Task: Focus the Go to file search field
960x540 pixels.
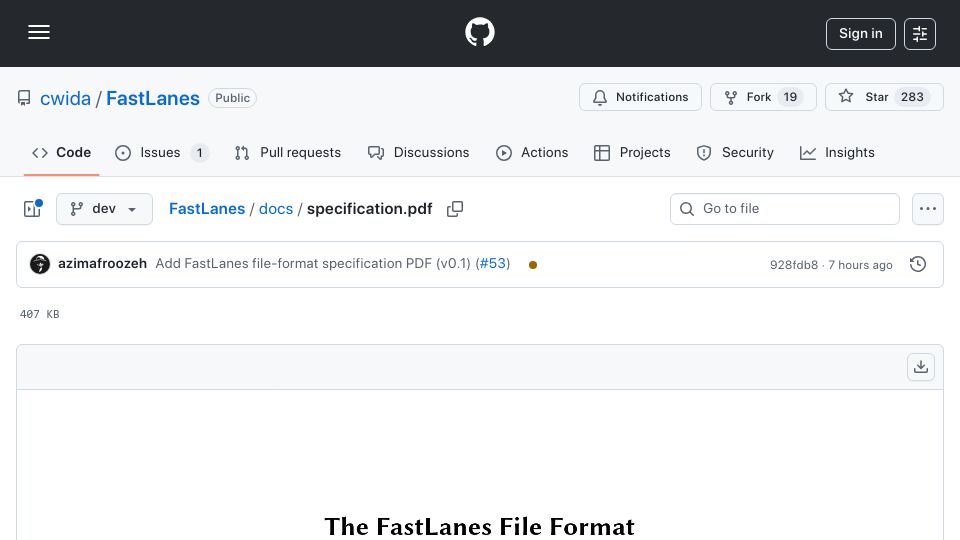Action: click(x=785, y=209)
